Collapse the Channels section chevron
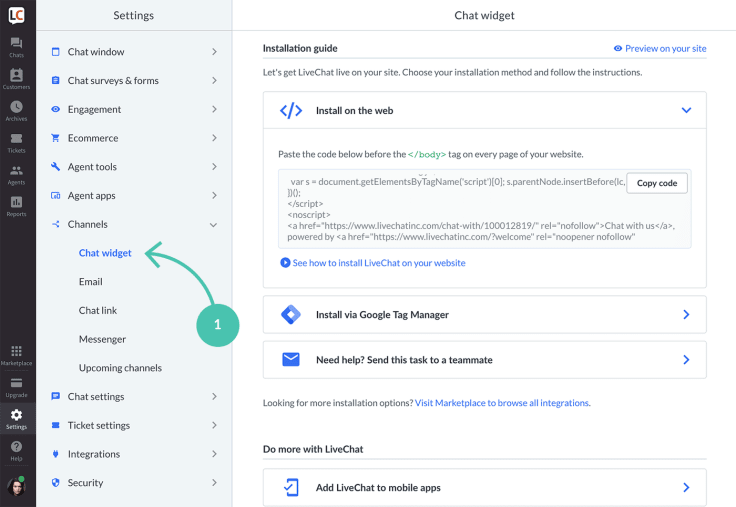Image resolution: width=736 pixels, height=507 pixels. (x=214, y=225)
